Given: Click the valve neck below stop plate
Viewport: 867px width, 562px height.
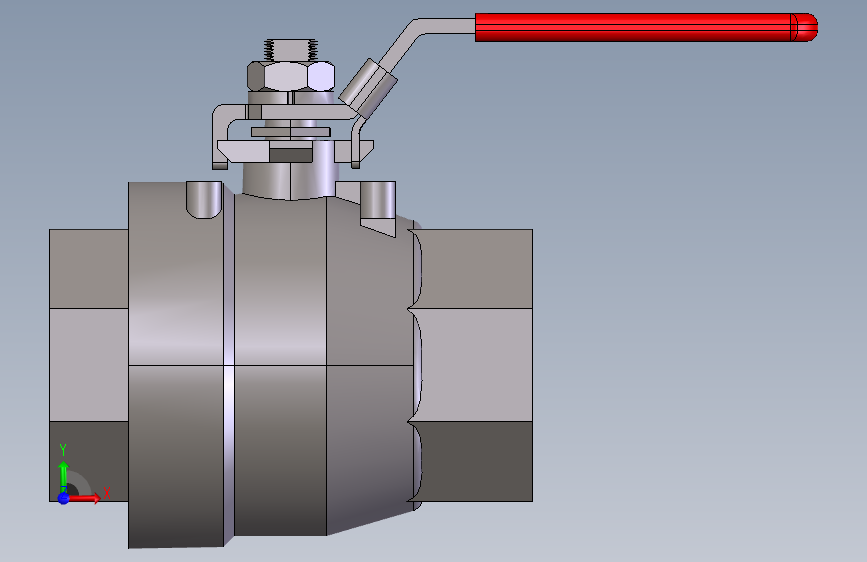Looking at the screenshot, I should [x=290, y=180].
